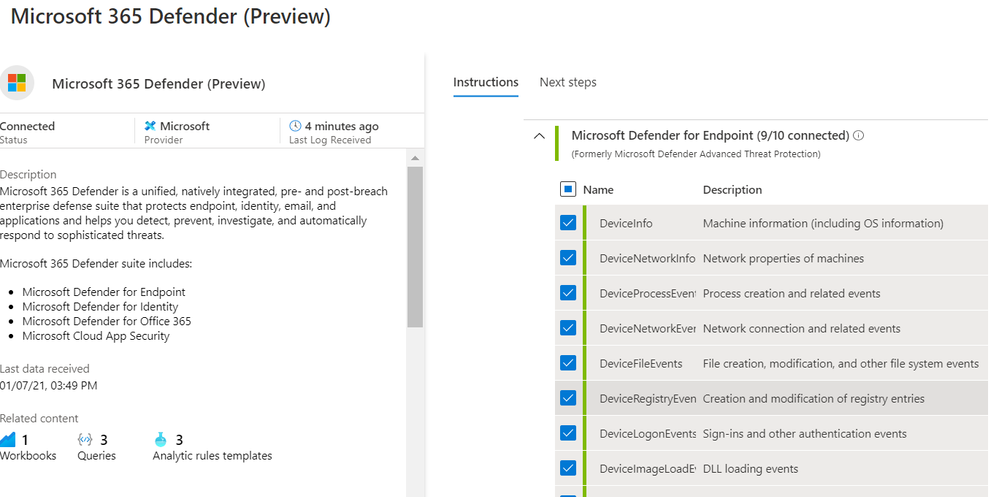
Task: Collapse the Microsoft Defender for Endpoint section
Action: tap(540, 136)
